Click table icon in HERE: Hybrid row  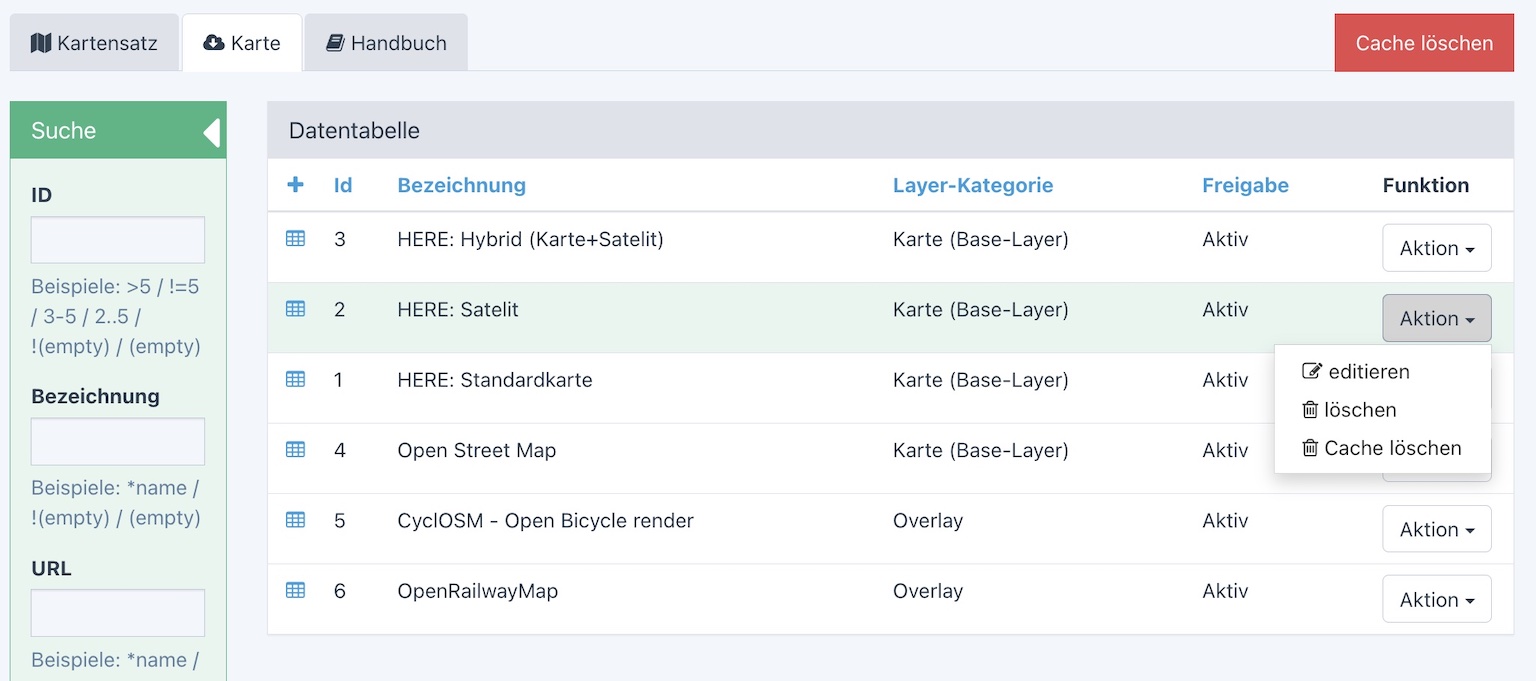pyautogui.click(x=295, y=239)
